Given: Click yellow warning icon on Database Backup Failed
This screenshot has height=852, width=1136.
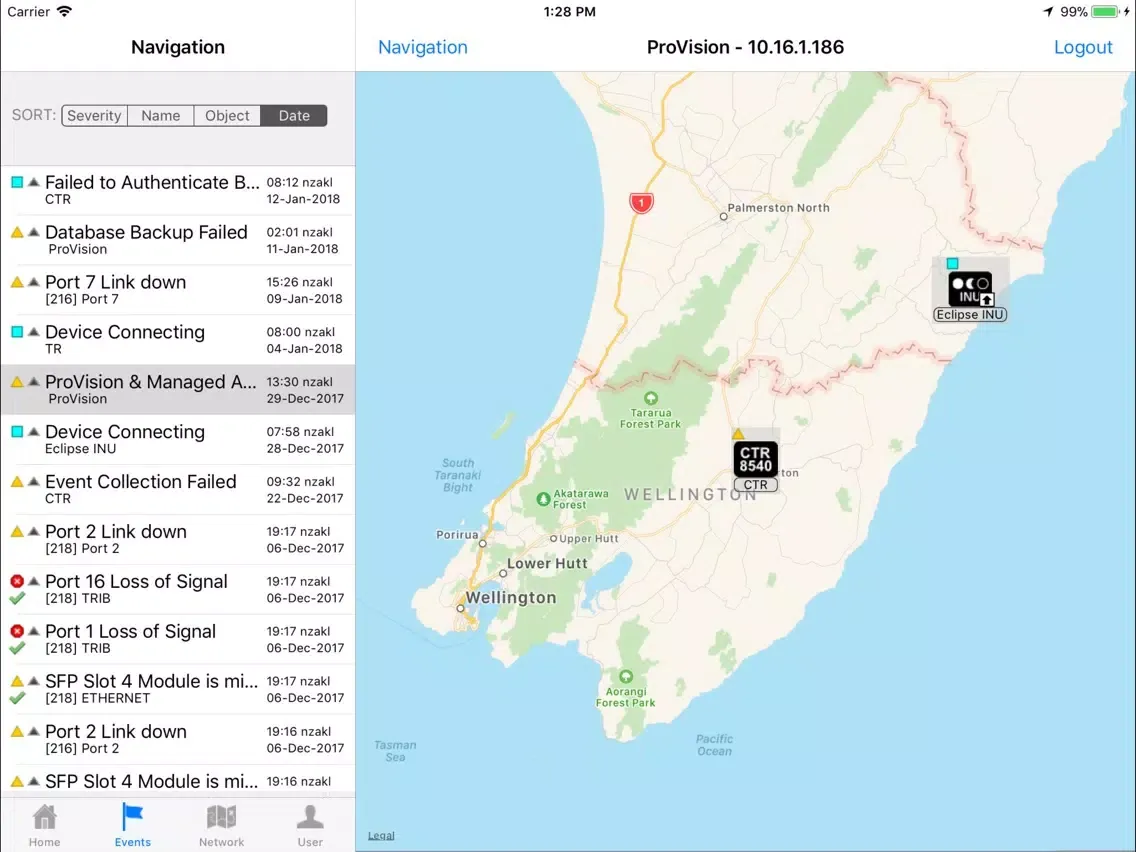Looking at the screenshot, I should tap(17, 233).
